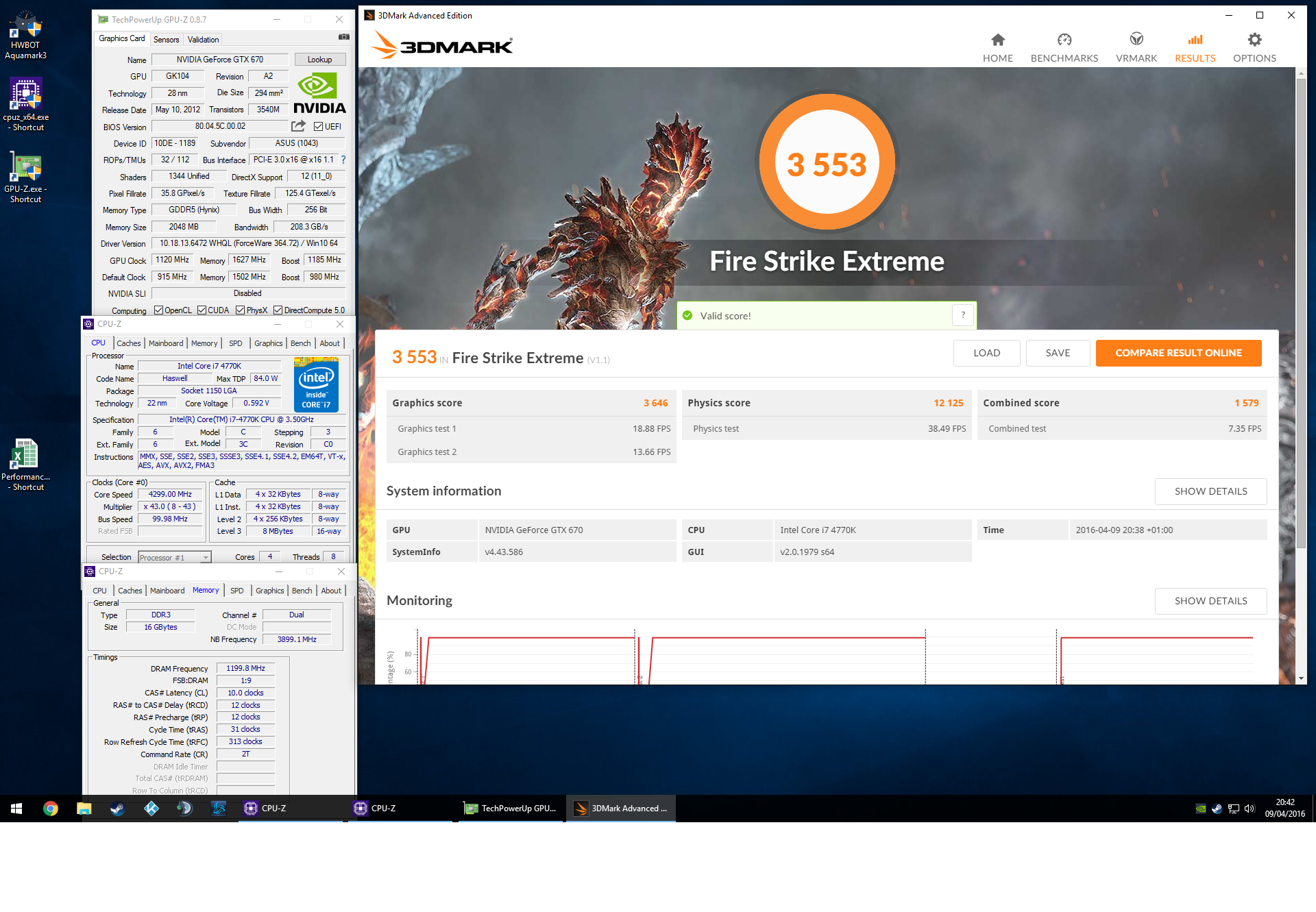Click the Core Speed value 4299.00 MHz
Screen dimensions: 1316x912
pyautogui.click(x=170, y=494)
